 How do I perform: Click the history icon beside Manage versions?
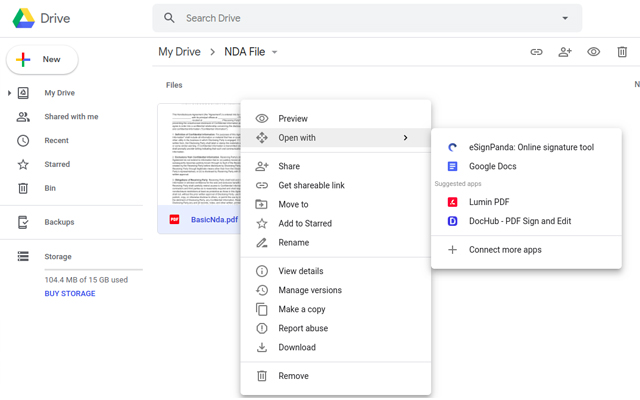click(262, 290)
